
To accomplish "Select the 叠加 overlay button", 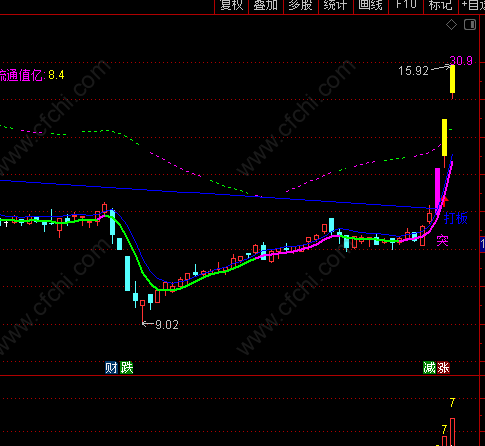I will tap(266, 6).
